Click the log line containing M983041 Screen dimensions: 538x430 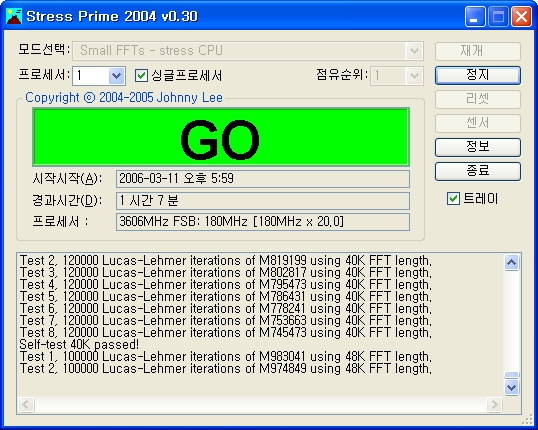225,357
